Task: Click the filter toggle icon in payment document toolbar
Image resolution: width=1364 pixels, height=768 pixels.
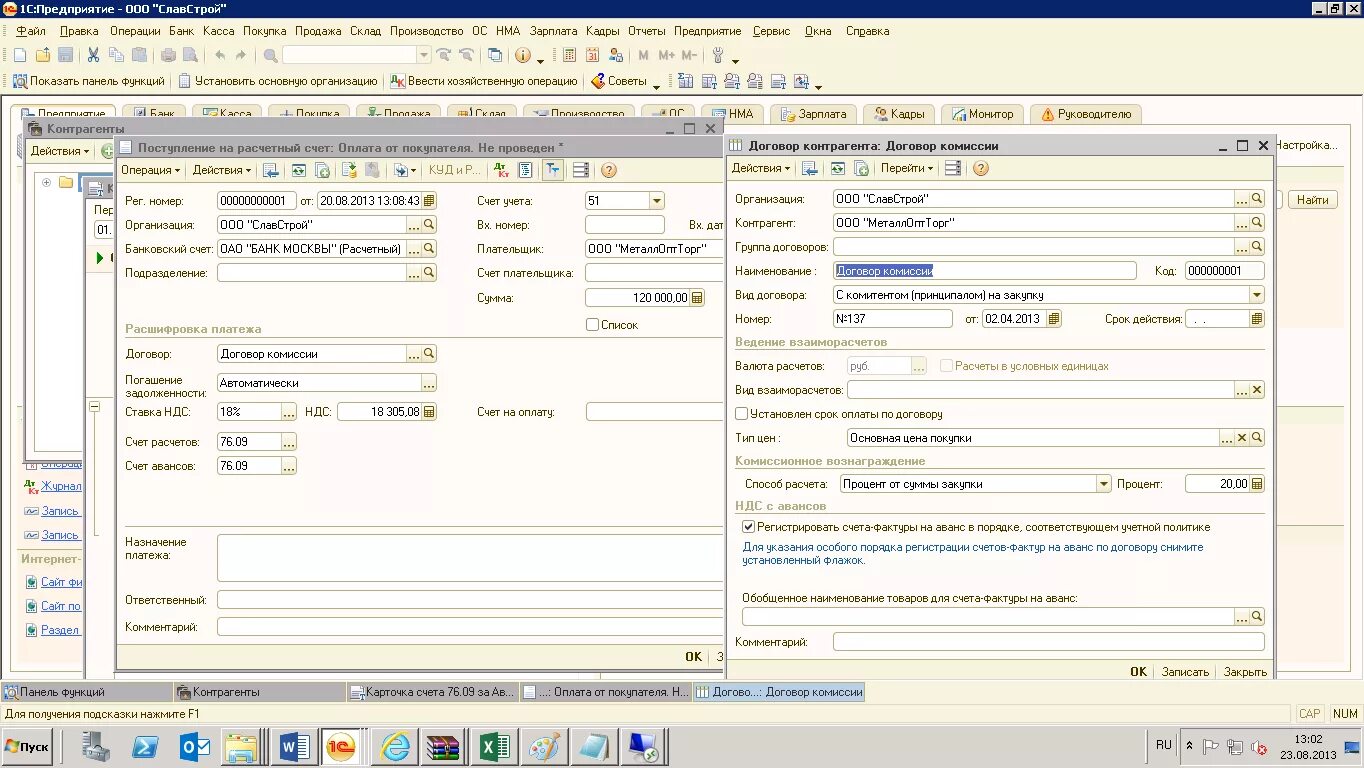Action: tap(552, 170)
